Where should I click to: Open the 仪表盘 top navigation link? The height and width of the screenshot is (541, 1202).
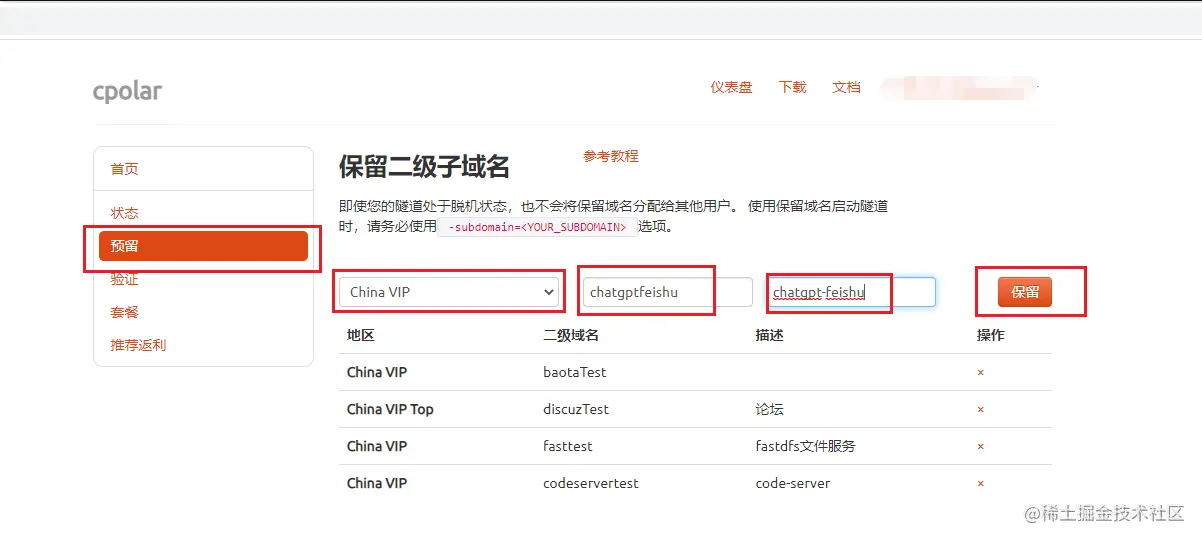pyautogui.click(x=731, y=87)
